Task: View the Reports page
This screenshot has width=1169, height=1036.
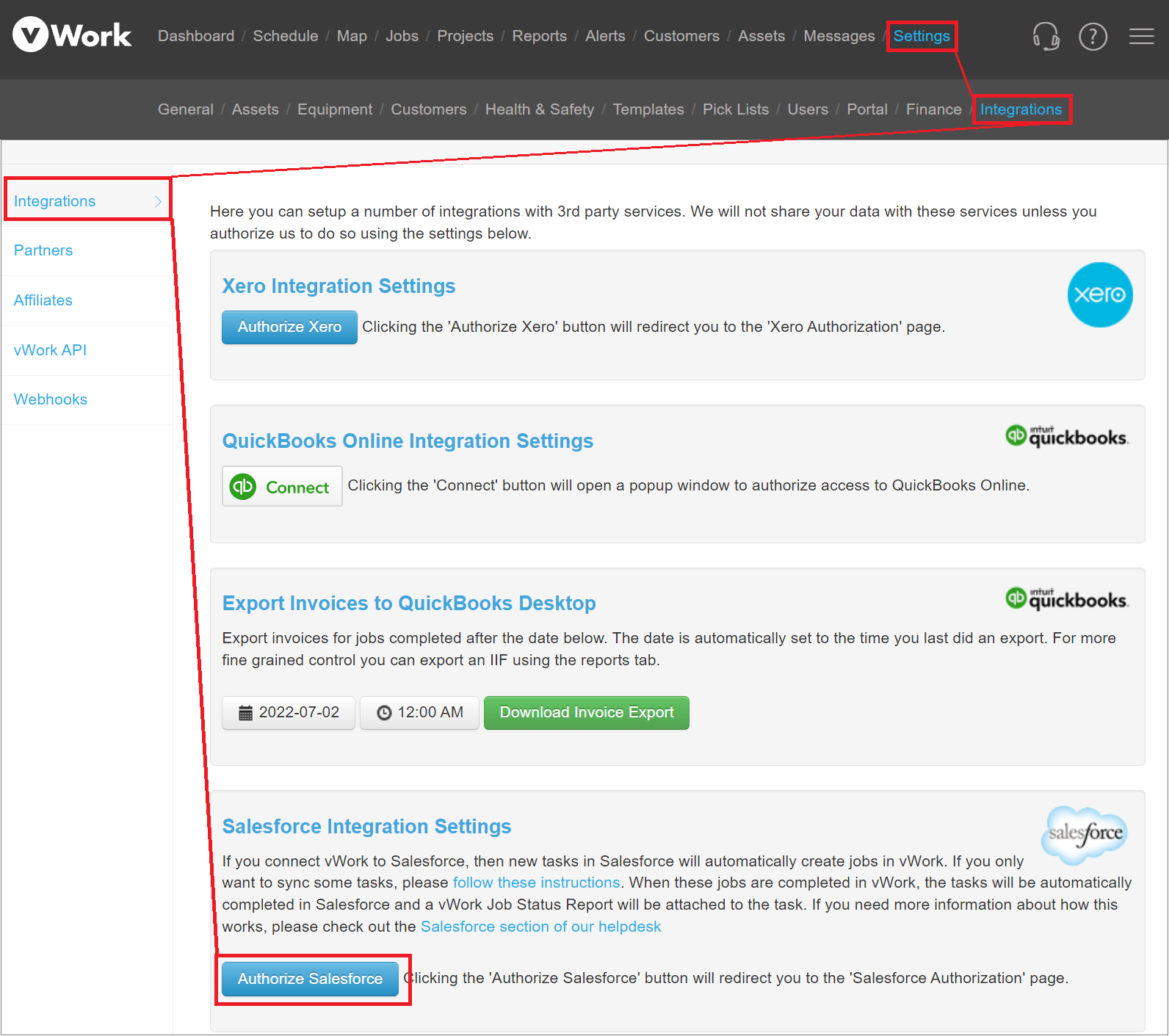Action: pos(540,36)
